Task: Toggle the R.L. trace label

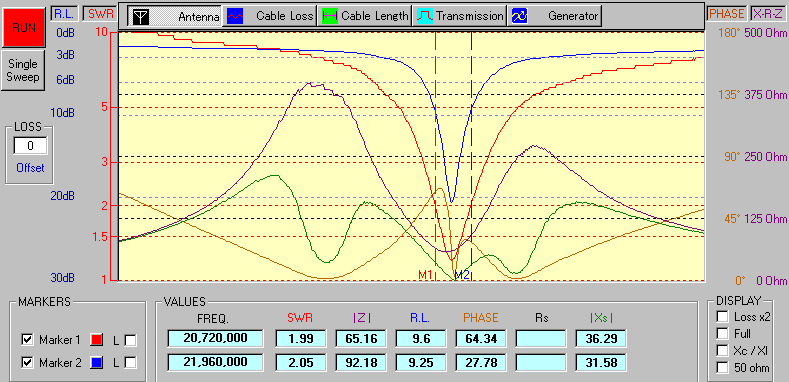Action: tap(64, 14)
